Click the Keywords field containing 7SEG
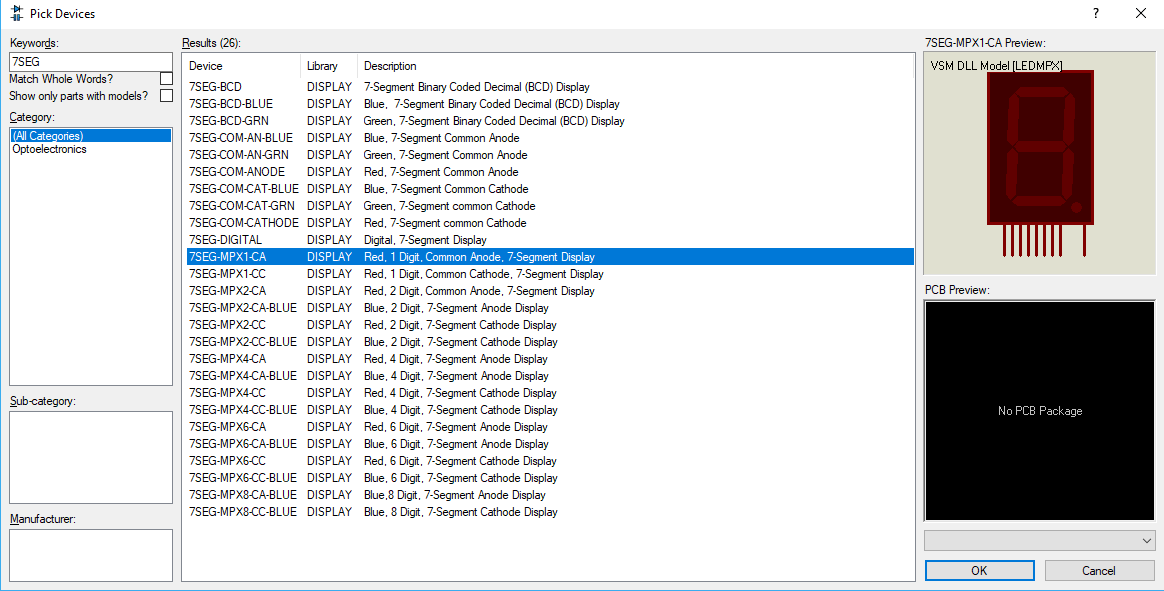1164x591 pixels. [x=91, y=62]
